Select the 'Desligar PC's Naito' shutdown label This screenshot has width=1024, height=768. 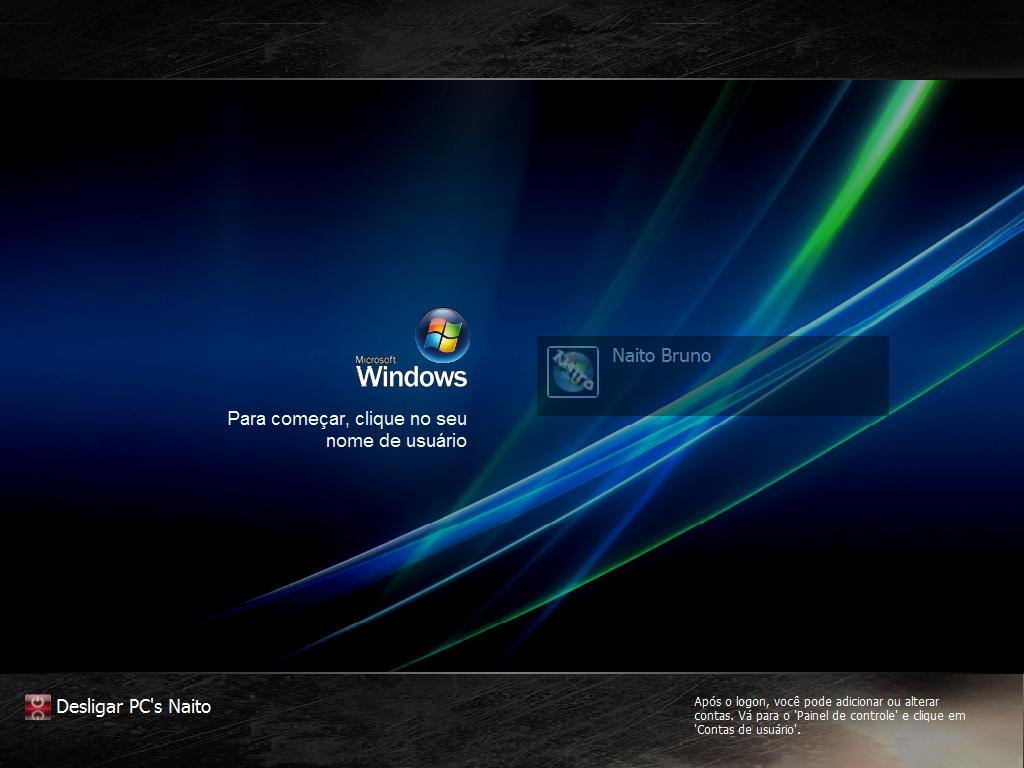point(133,707)
